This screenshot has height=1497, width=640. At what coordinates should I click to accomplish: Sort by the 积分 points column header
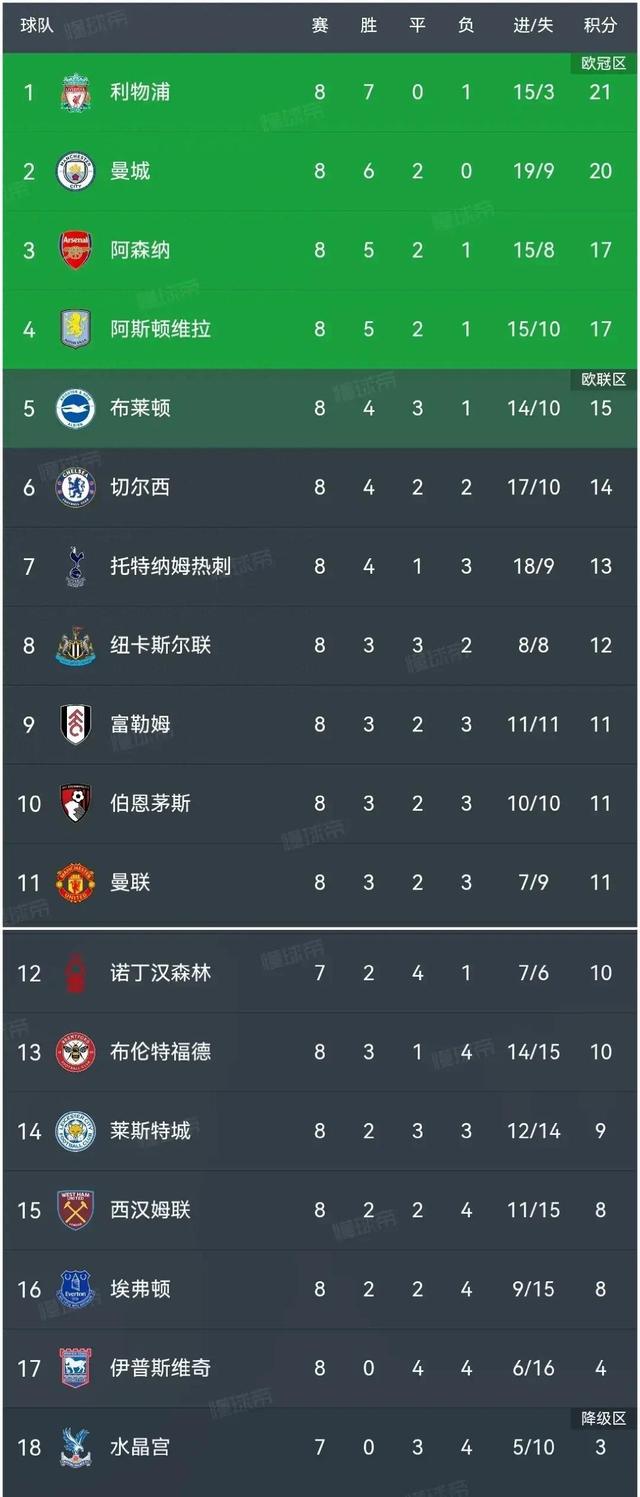(x=601, y=23)
